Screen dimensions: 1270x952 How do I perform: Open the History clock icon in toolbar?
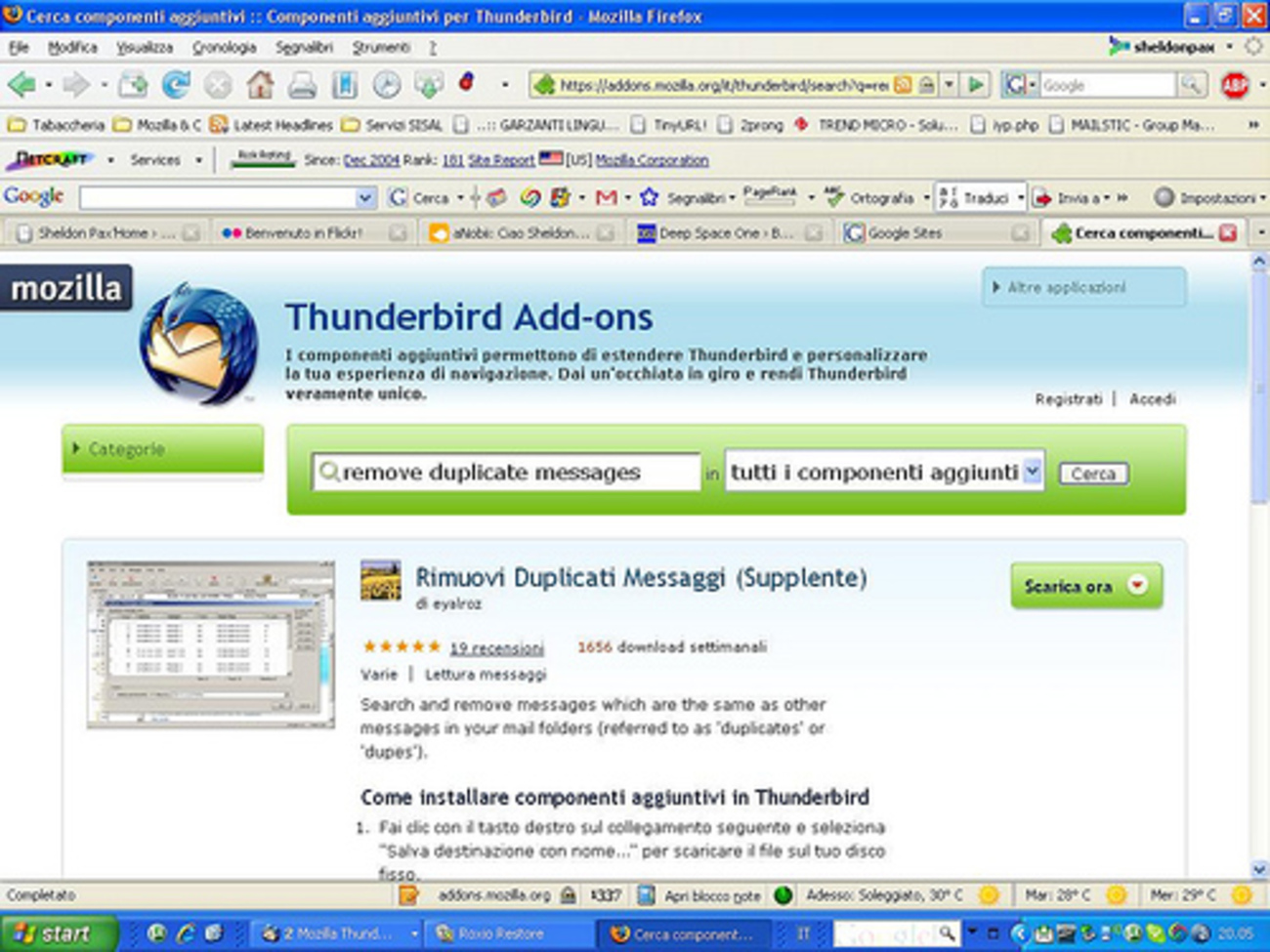coord(387,86)
